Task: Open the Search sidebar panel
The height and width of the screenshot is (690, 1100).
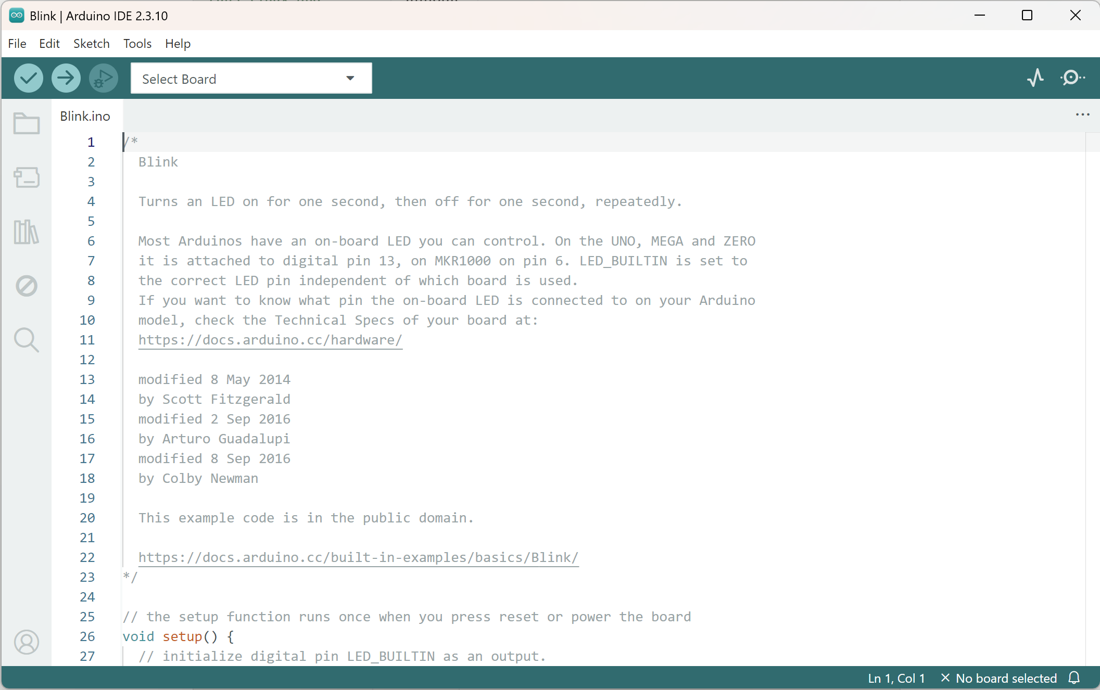Action: 27,340
